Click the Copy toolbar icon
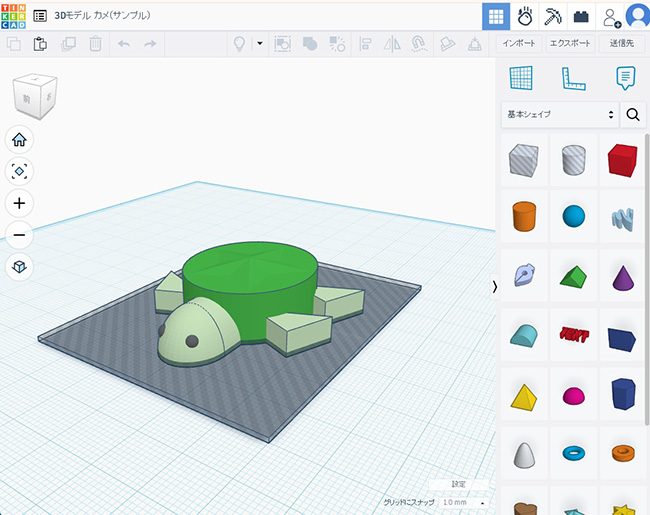Viewport: 650px width, 515px height. coord(14,44)
